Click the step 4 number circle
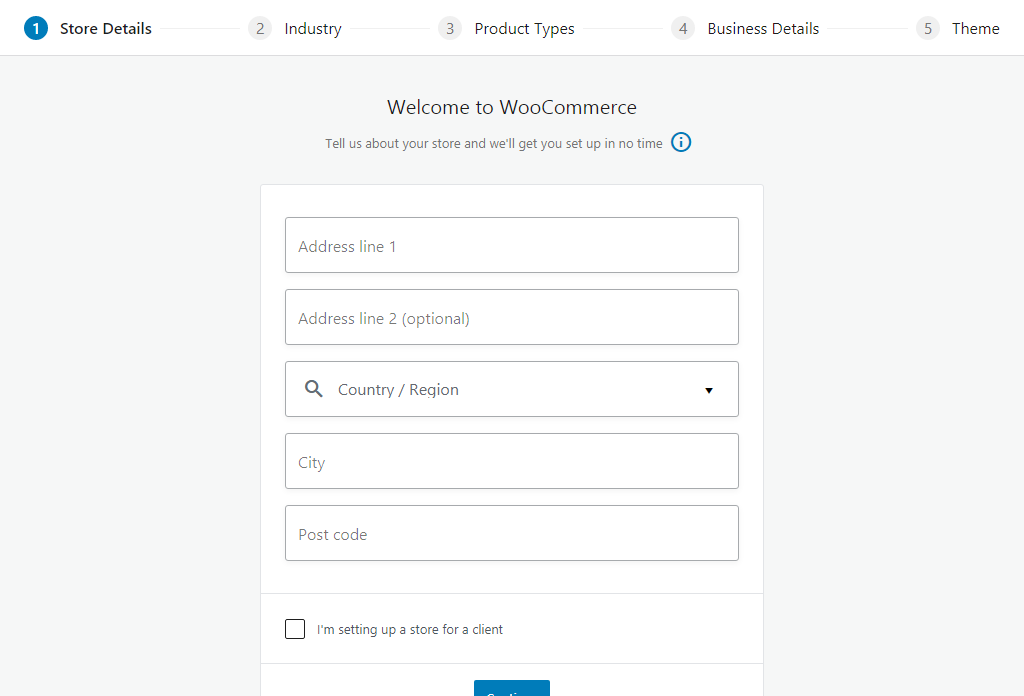1024x696 pixels. pyautogui.click(x=683, y=29)
